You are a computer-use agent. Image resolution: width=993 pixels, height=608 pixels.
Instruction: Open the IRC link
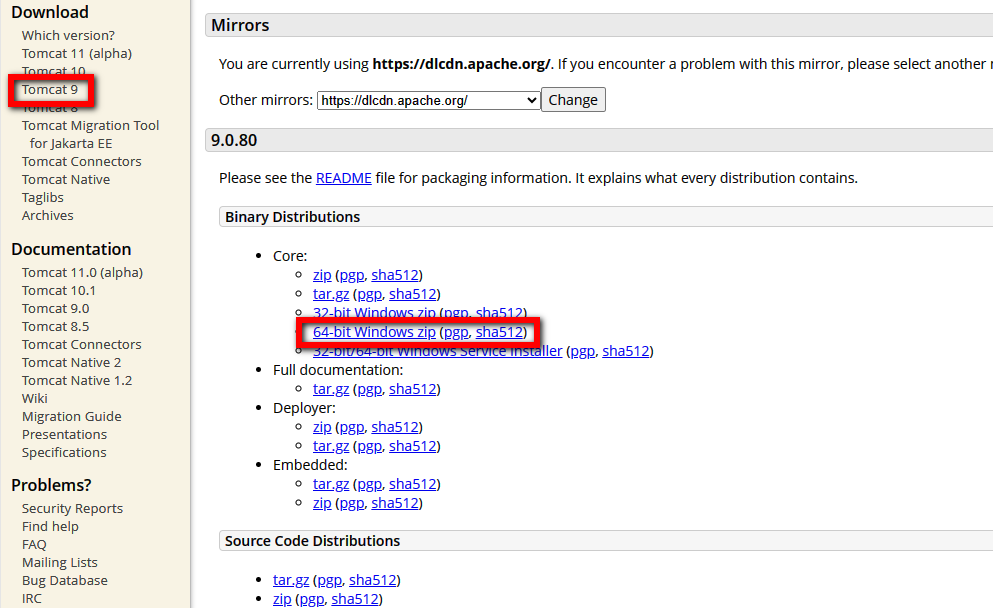click(x=32, y=598)
